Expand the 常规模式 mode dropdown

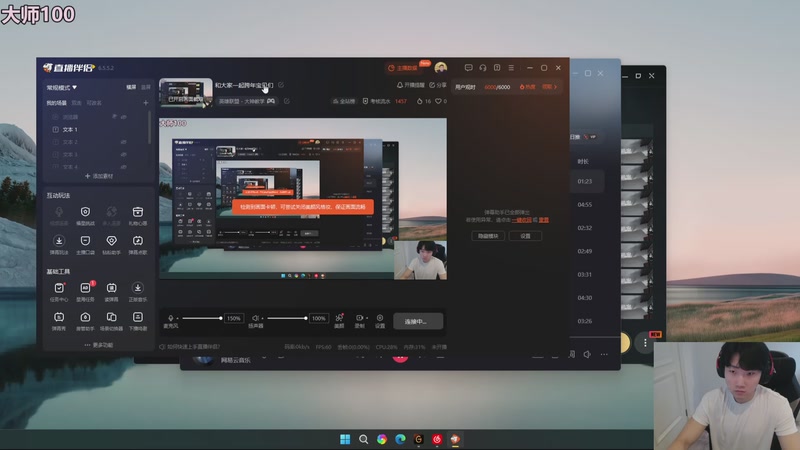pos(62,88)
